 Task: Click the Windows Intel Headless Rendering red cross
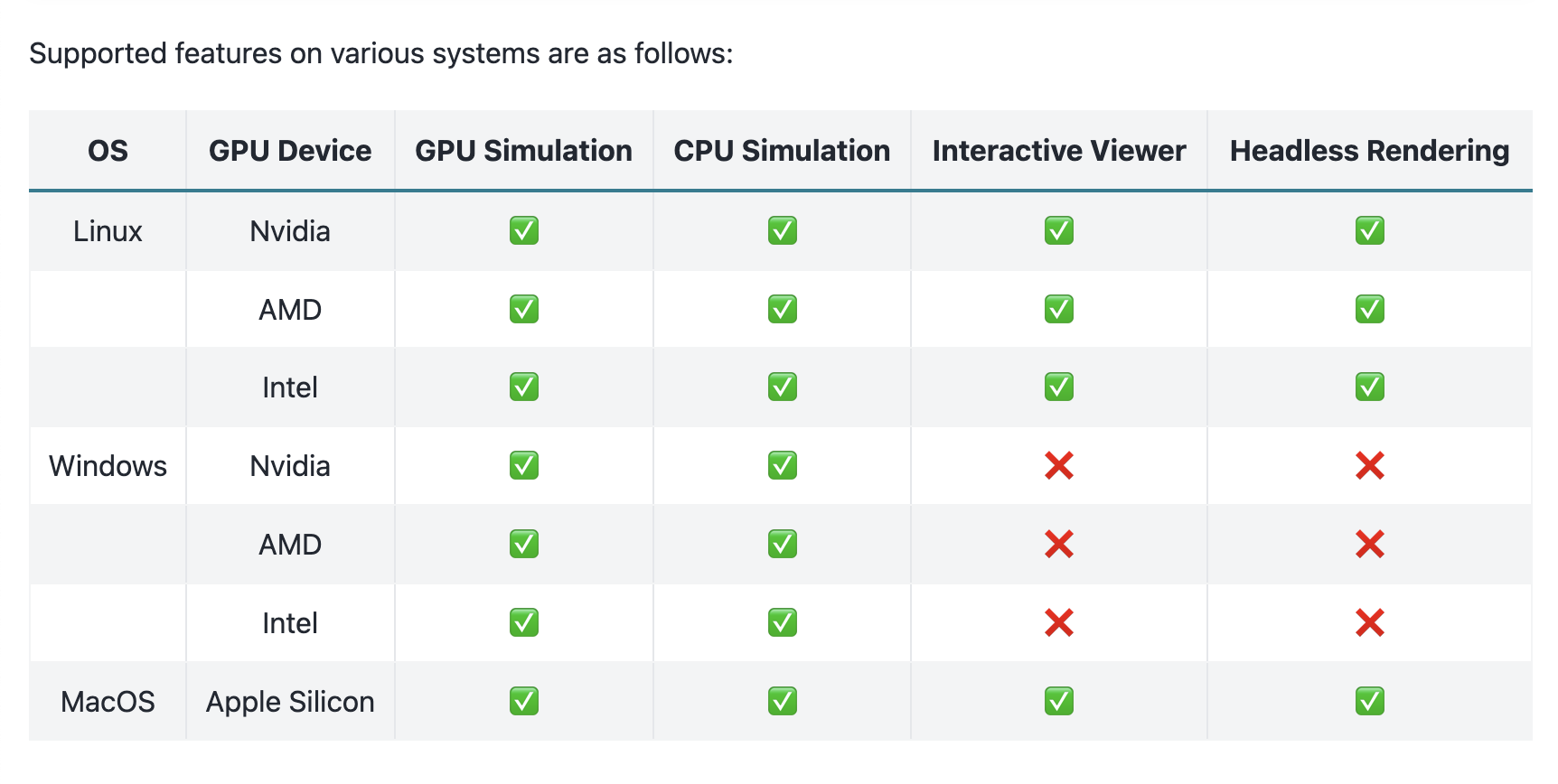click(1369, 623)
